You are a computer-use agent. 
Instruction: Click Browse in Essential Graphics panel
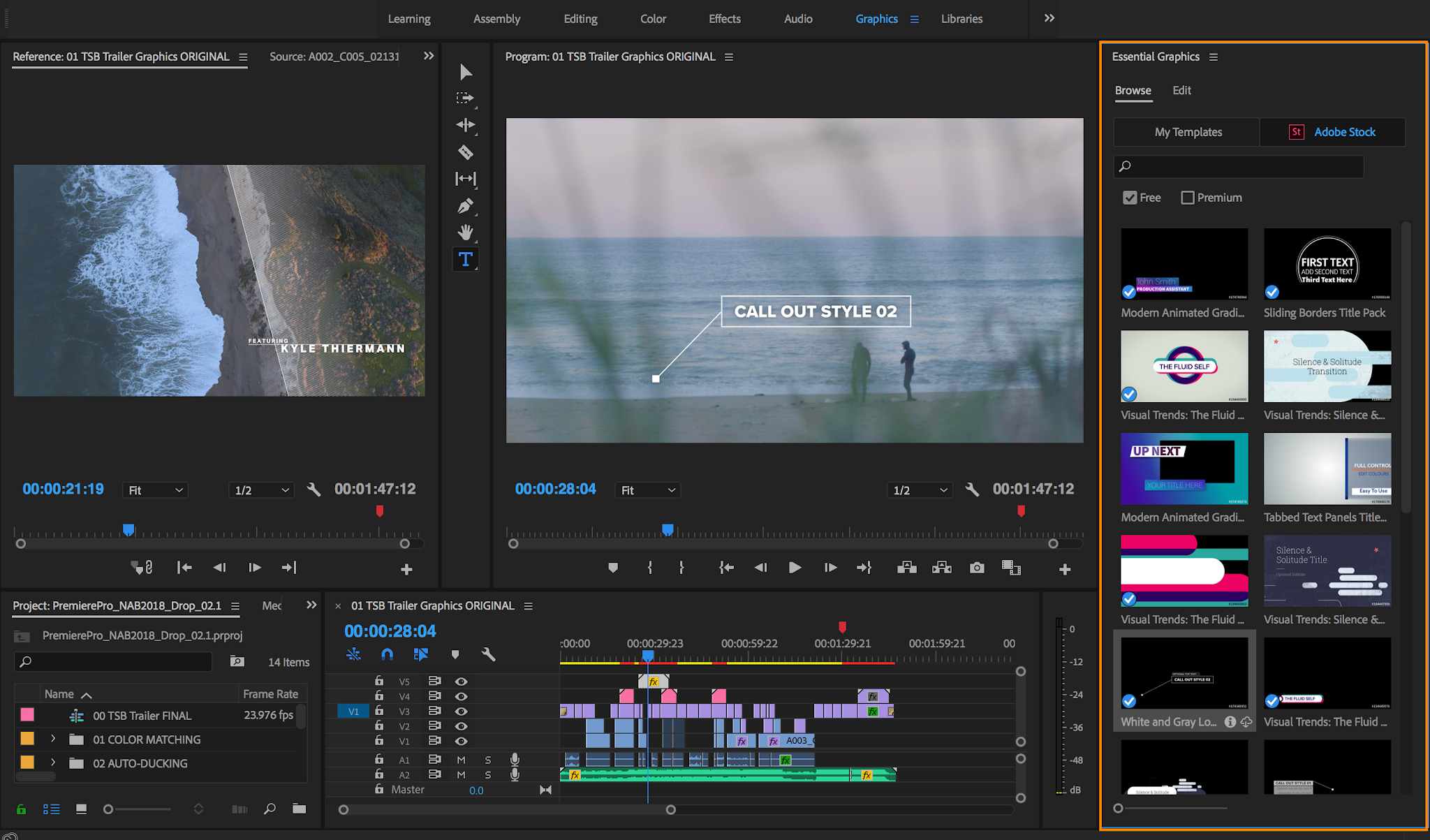[1134, 90]
